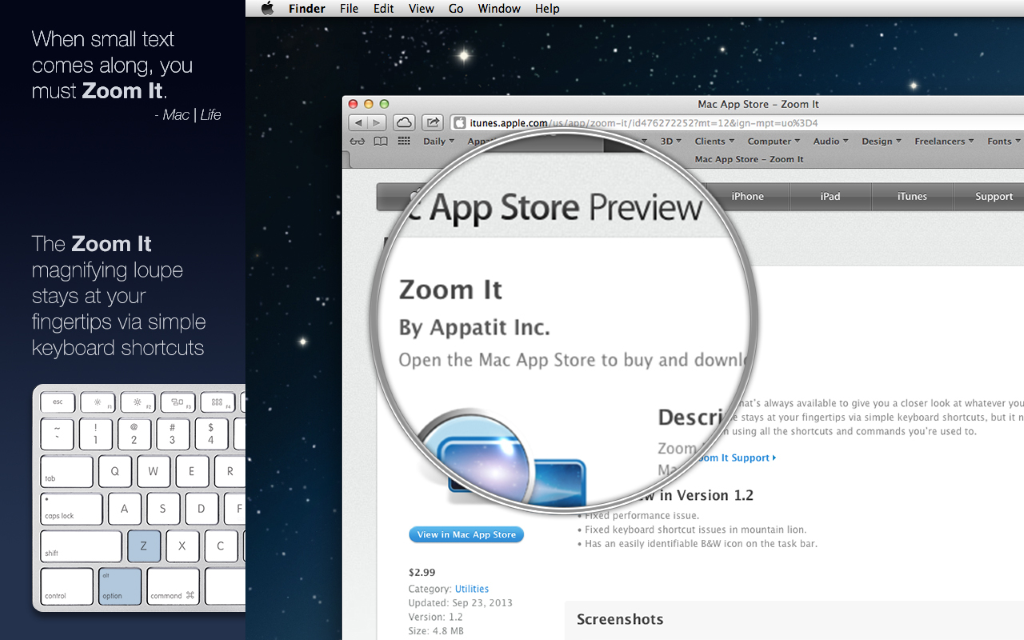Go back with Safari's back arrow
The width and height of the screenshot is (1024, 640).
358,122
